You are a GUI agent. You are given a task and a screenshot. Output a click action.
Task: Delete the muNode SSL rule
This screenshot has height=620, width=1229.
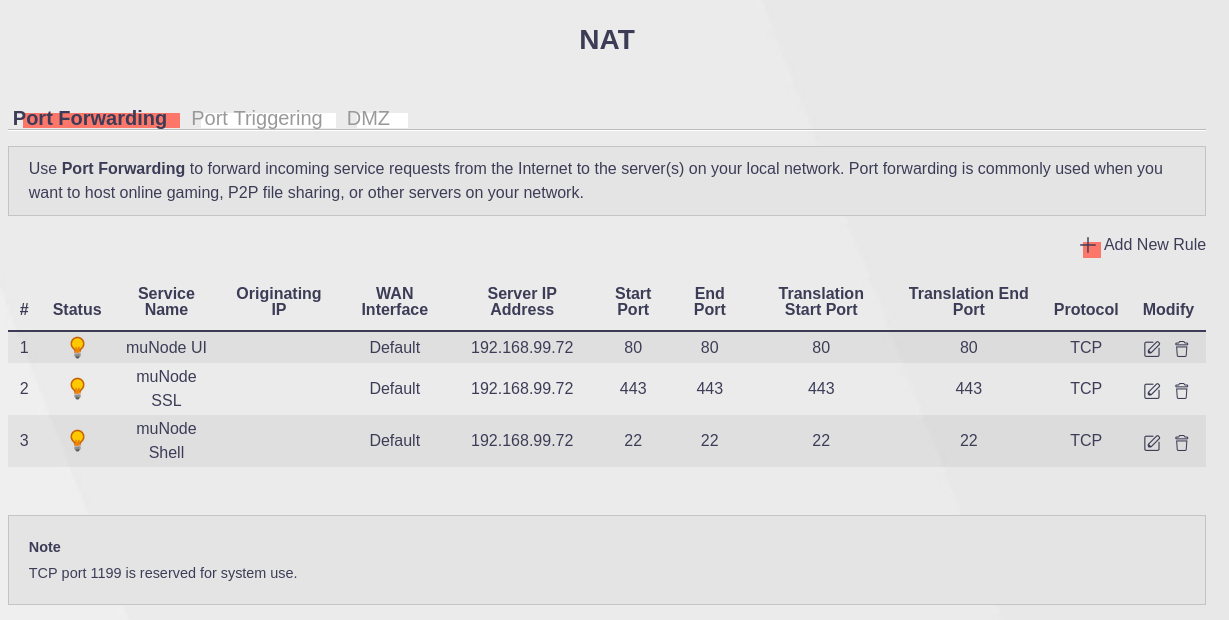pyautogui.click(x=1181, y=391)
